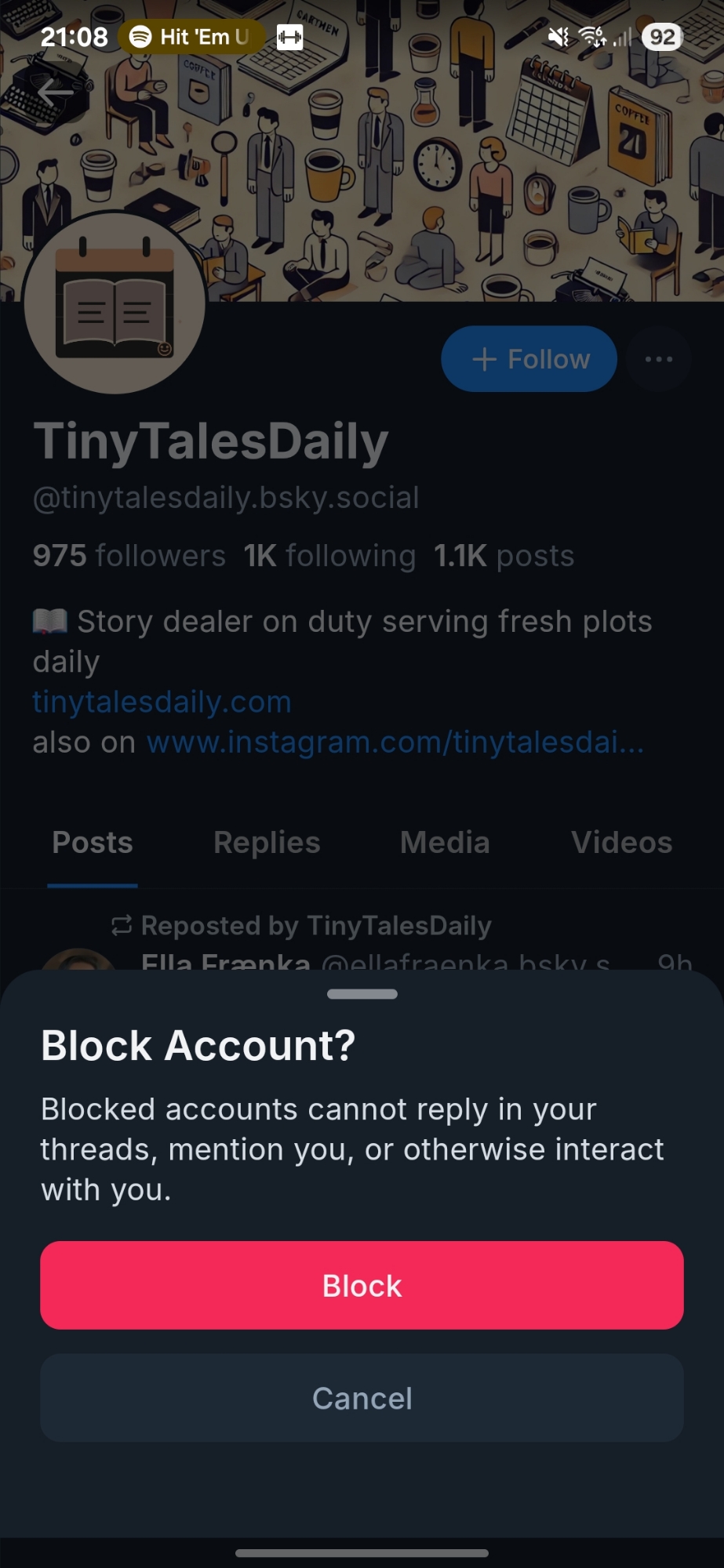
Task: Tap the Spotify now-playing pill
Action: [x=191, y=37]
